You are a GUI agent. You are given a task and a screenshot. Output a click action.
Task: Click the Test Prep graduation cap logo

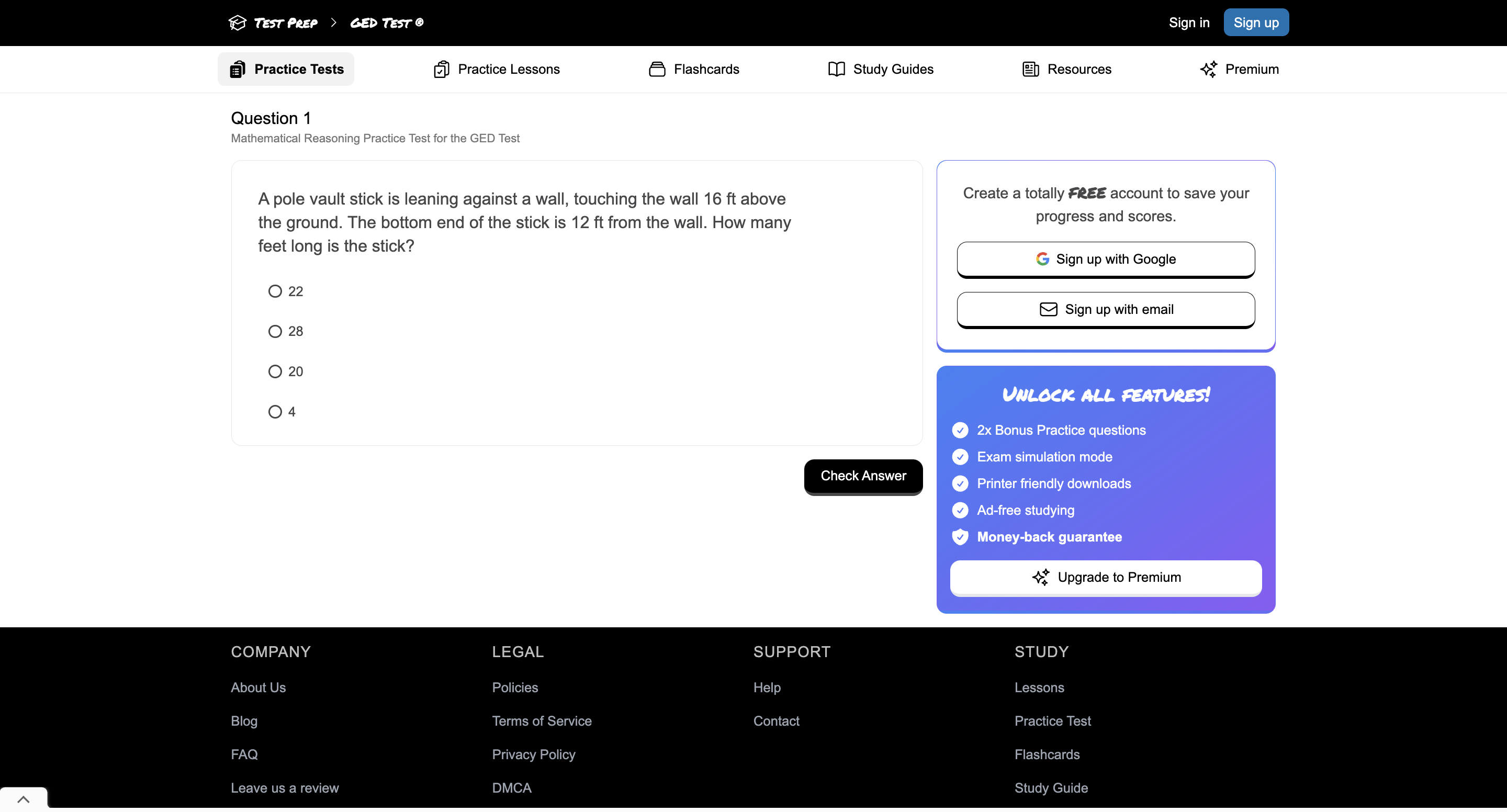[x=238, y=23]
